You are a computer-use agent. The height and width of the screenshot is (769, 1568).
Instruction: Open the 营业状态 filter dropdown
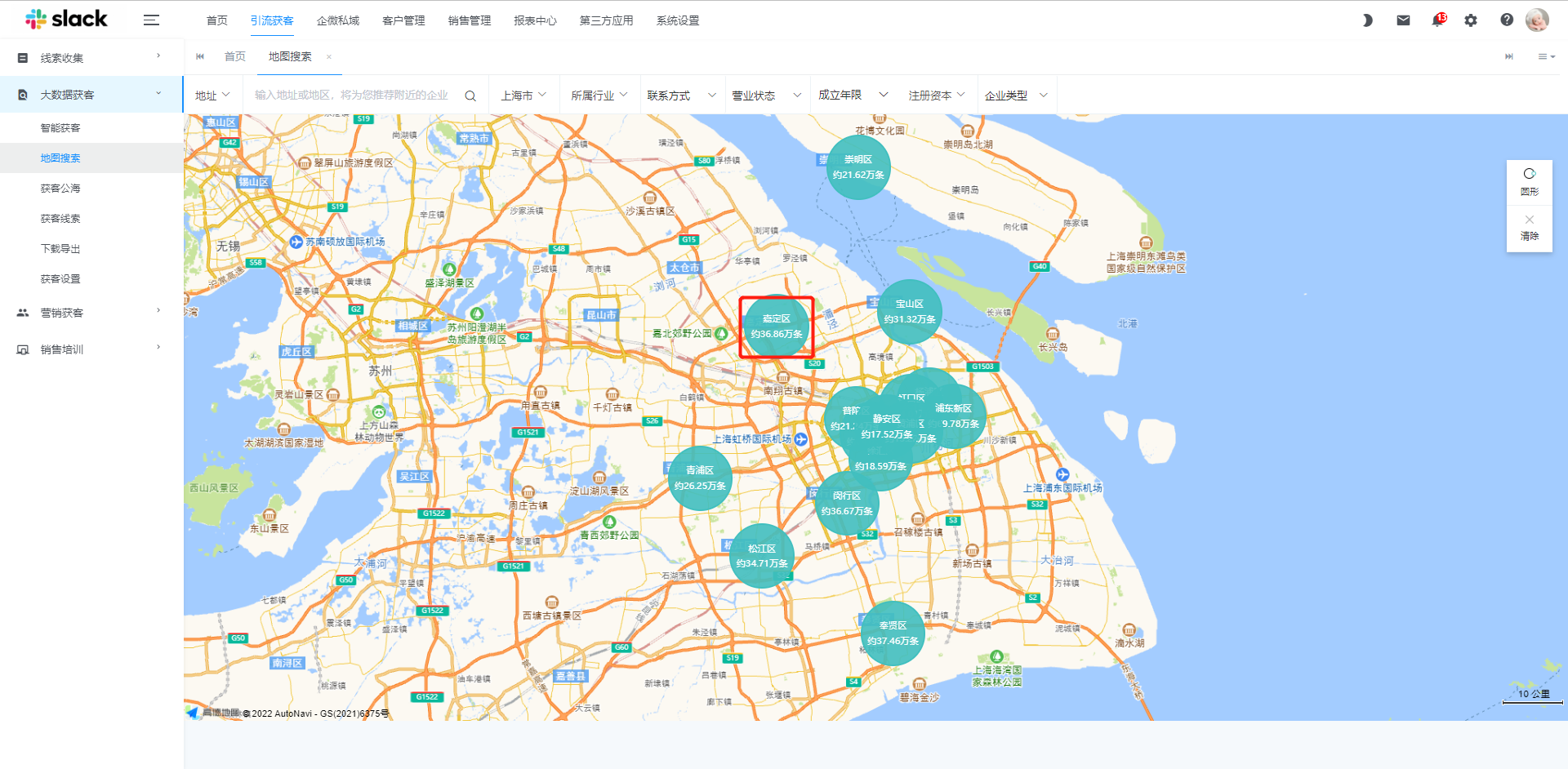click(766, 96)
